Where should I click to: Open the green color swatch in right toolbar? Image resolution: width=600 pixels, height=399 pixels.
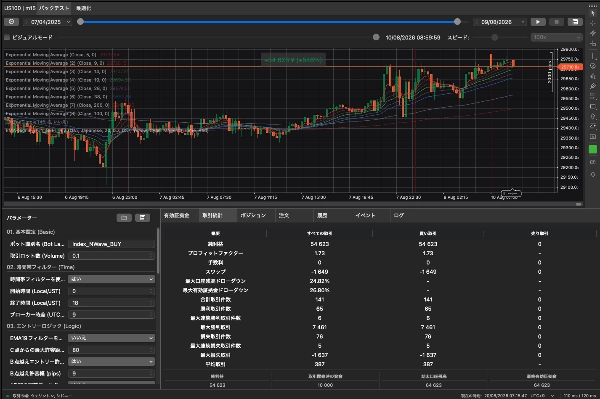593,149
